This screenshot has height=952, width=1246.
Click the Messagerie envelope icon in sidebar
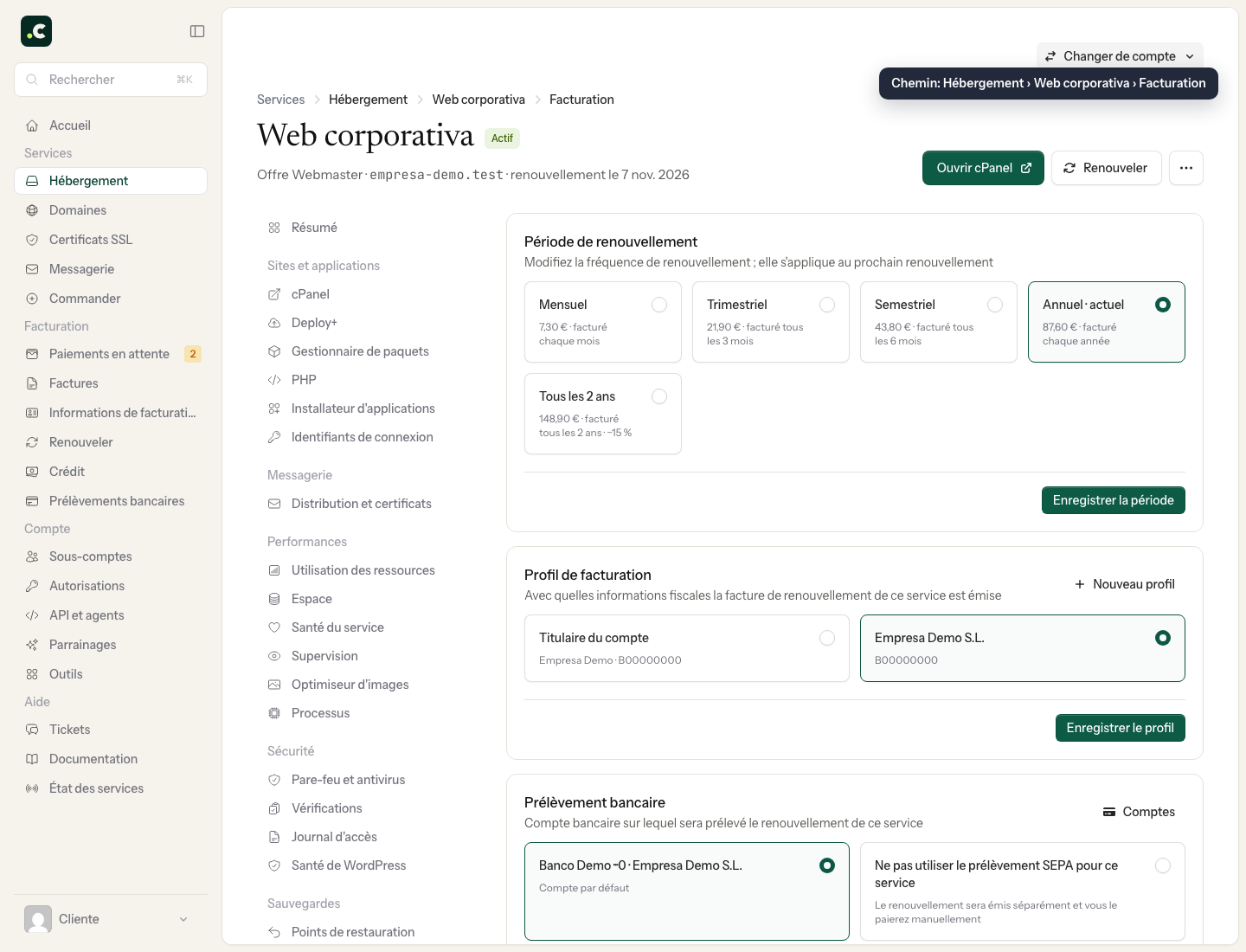tap(32, 269)
